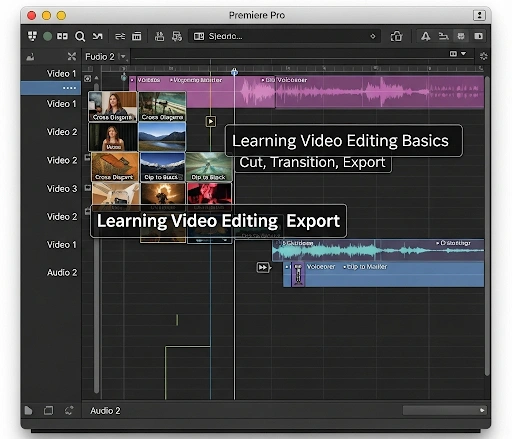512x439 pixels.
Task: Click the document-with-arrow icon beside Sjedrio dropdown
Action: pyautogui.click(x=177, y=36)
